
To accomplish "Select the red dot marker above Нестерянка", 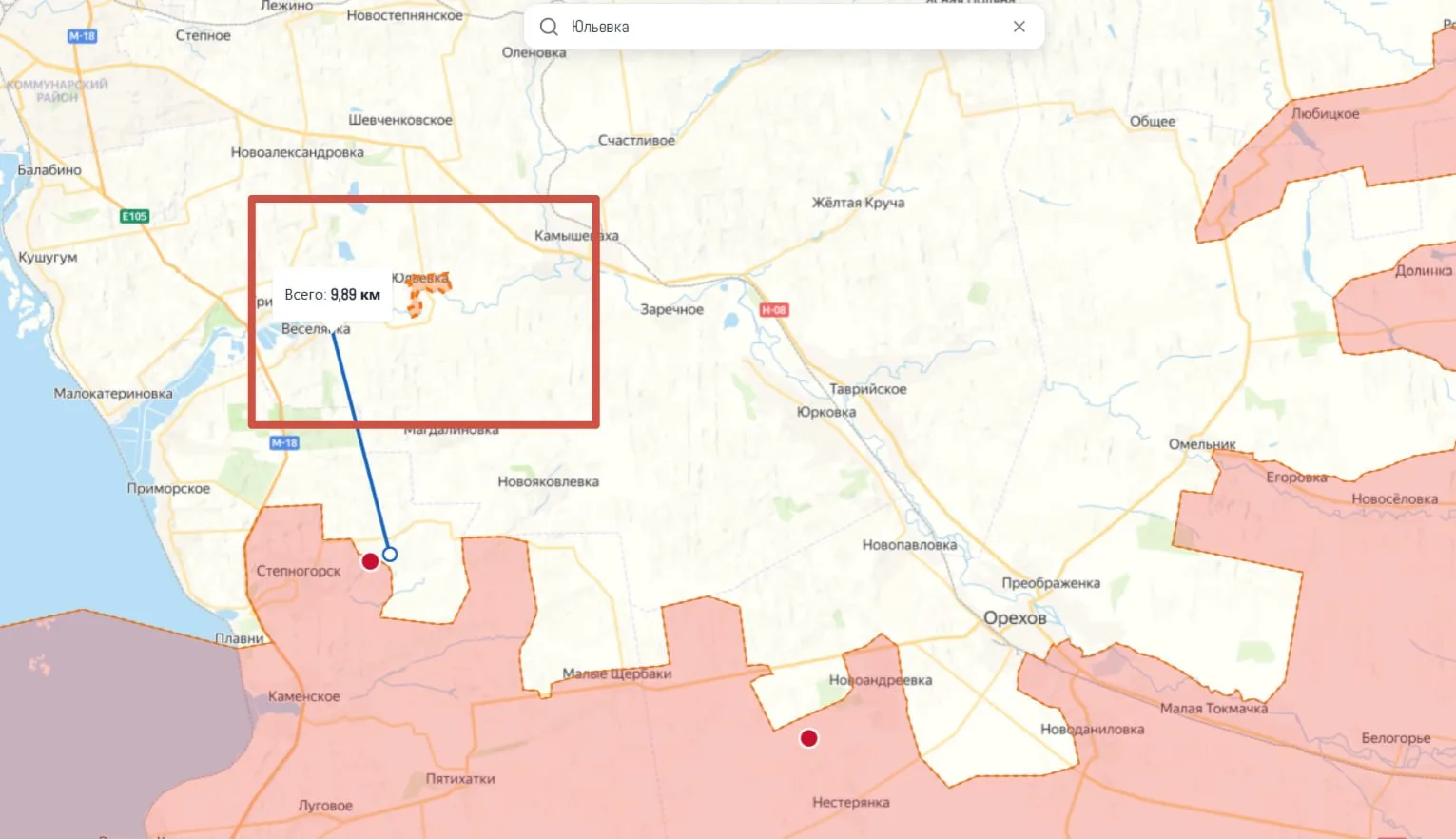I will click(x=808, y=738).
